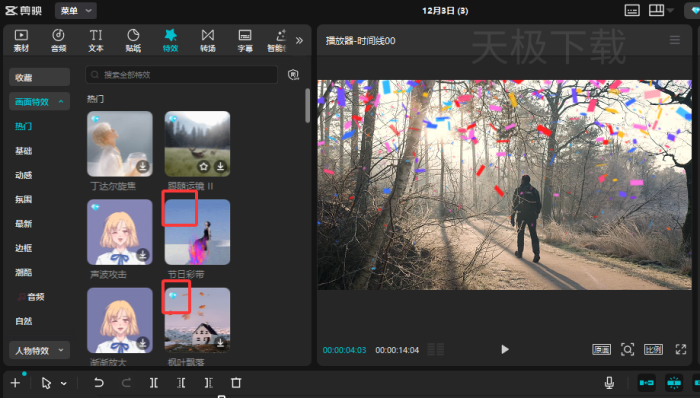Screen dimensions: 700x398
Task: Toggle timeline auto snapping
Action: pos(674,383)
